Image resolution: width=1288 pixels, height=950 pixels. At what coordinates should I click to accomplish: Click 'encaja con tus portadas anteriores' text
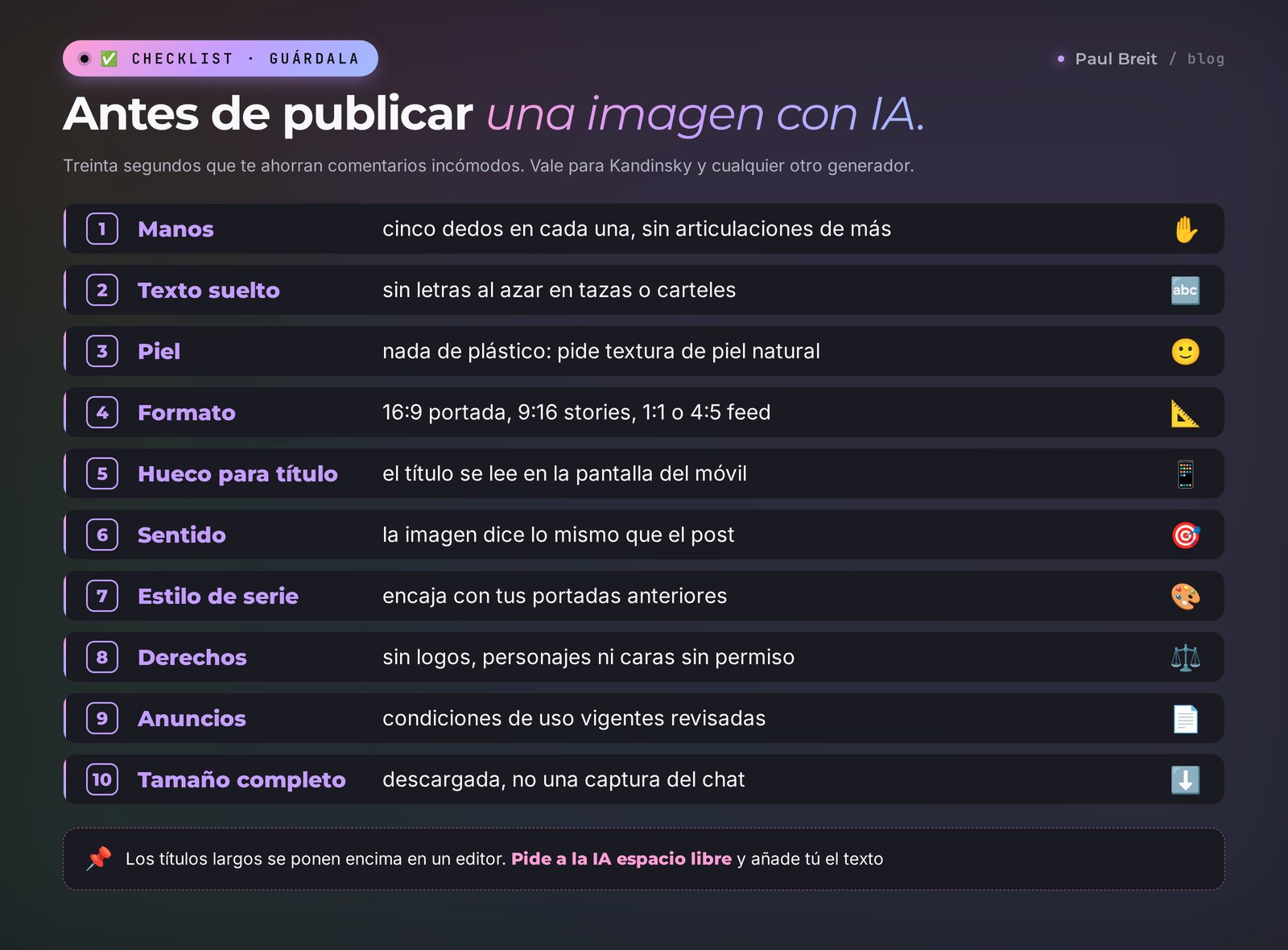(x=555, y=596)
